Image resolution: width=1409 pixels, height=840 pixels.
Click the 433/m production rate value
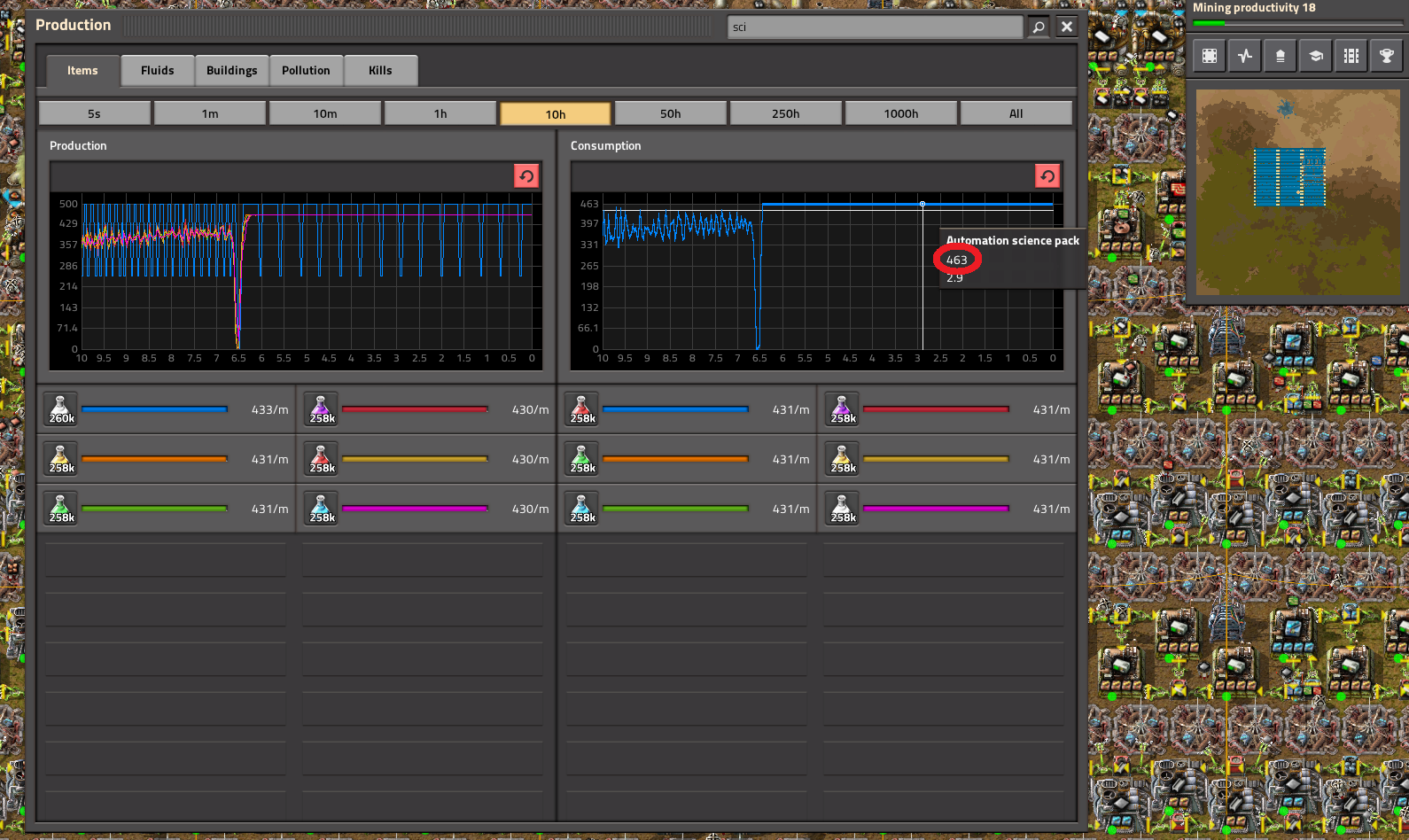coord(269,409)
